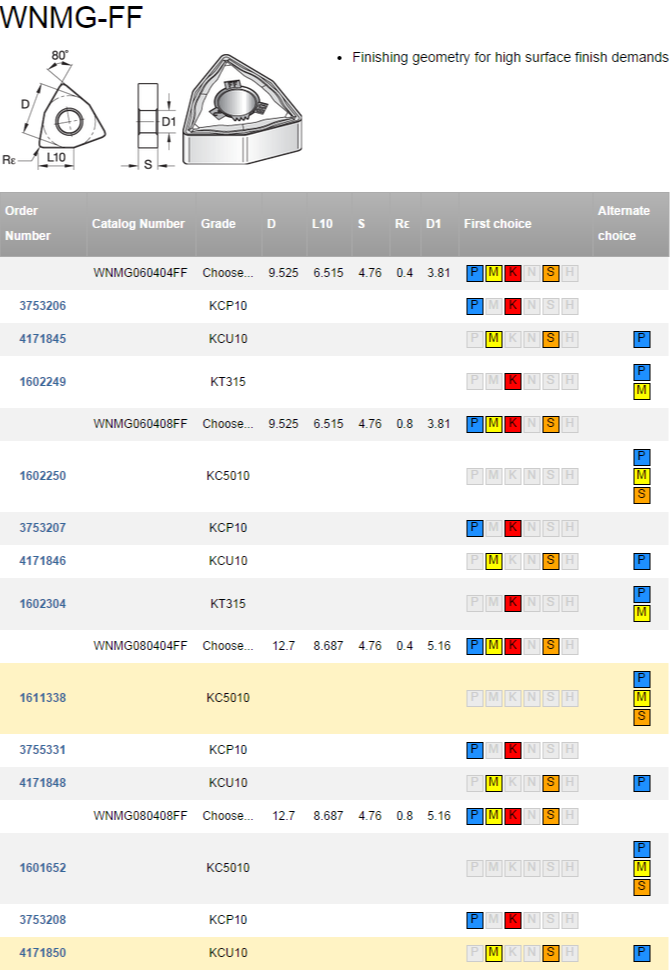Image resolution: width=671 pixels, height=971 pixels.
Task: Click orange S icon in WNMG060408FF row
Action: [551, 424]
